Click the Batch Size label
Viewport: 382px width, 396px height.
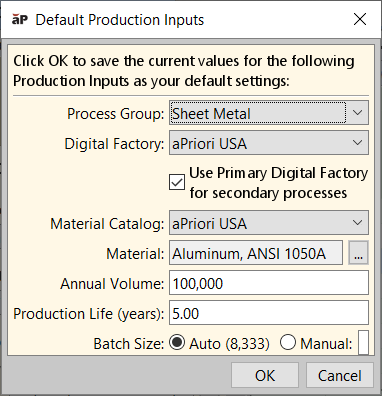(129, 343)
